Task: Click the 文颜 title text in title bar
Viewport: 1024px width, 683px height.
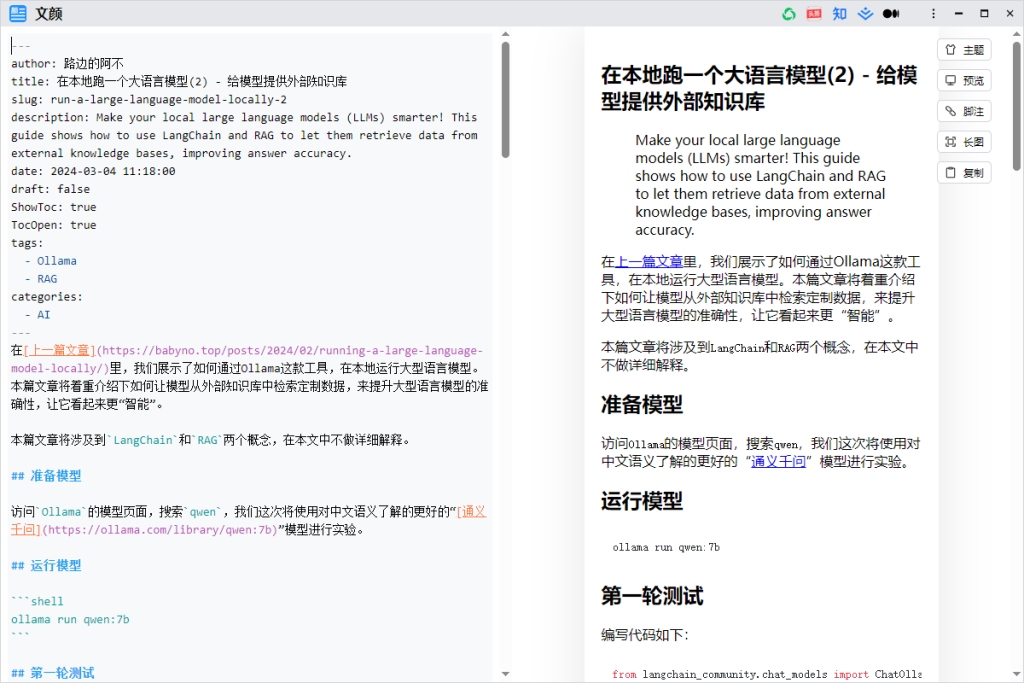Action: pos(48,14)
